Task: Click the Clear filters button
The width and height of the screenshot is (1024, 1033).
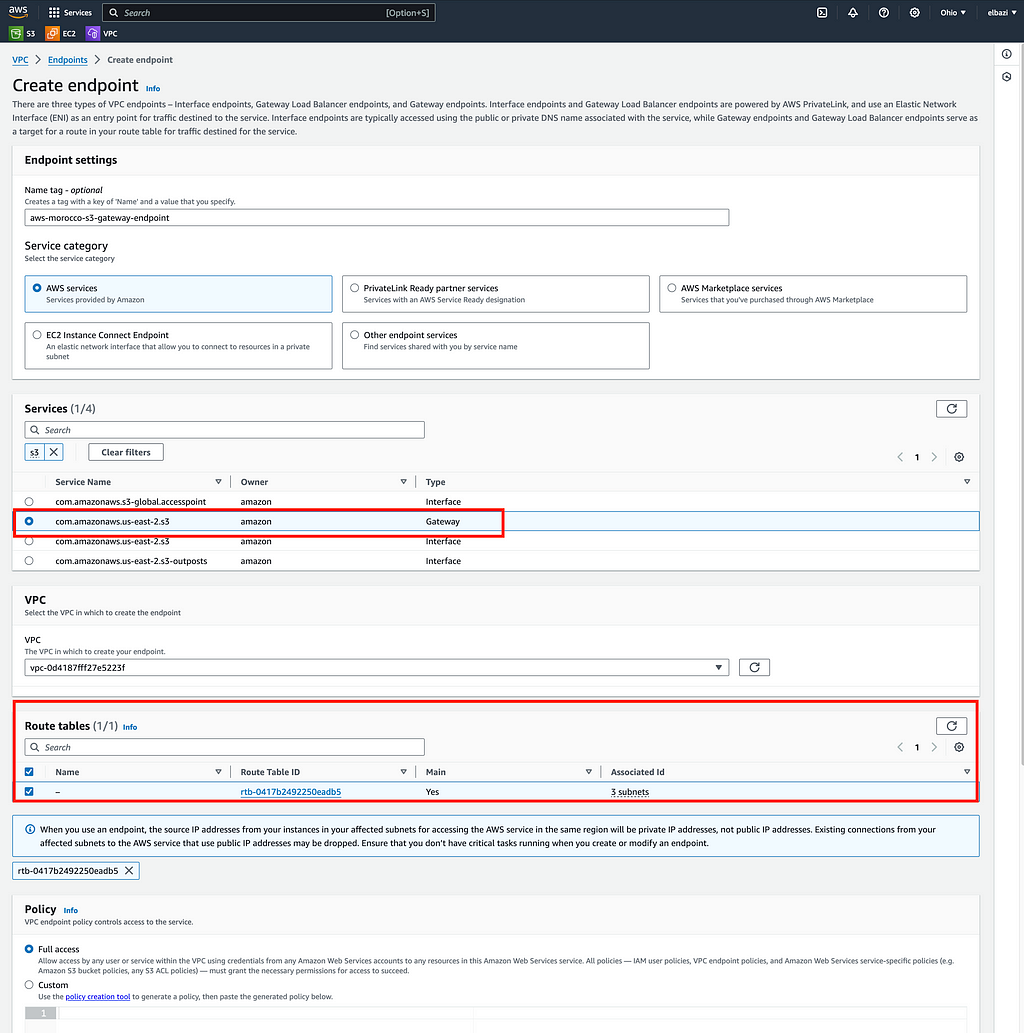Action: (x=126, y=452)
